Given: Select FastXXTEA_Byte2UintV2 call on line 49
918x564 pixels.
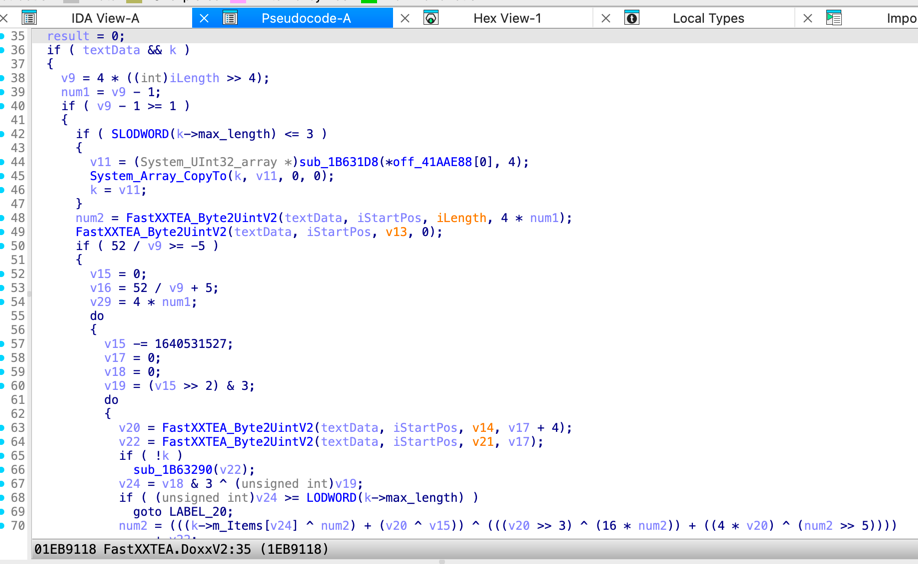Looking at the screenshot, I should (151, 232).
